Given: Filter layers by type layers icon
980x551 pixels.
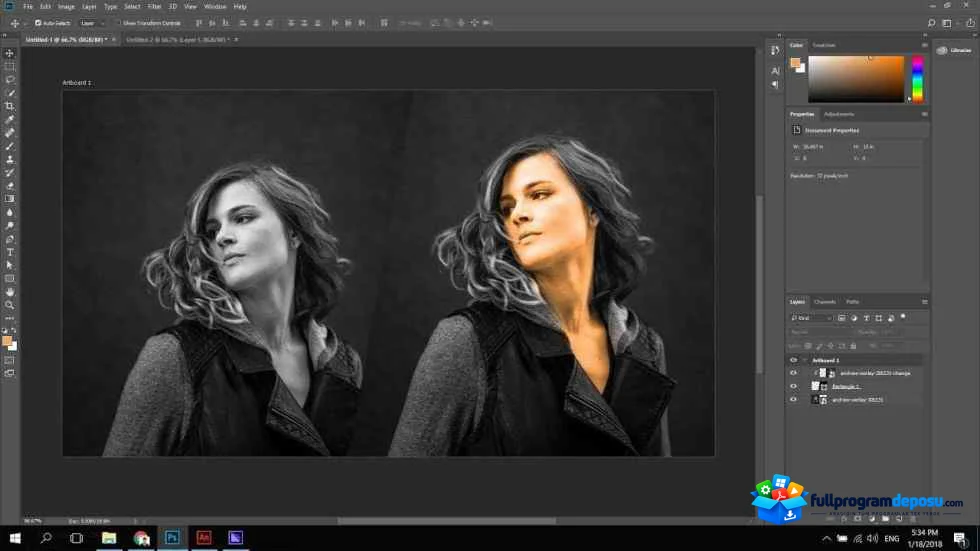Looking at the screenshot, I should [866, 318].
